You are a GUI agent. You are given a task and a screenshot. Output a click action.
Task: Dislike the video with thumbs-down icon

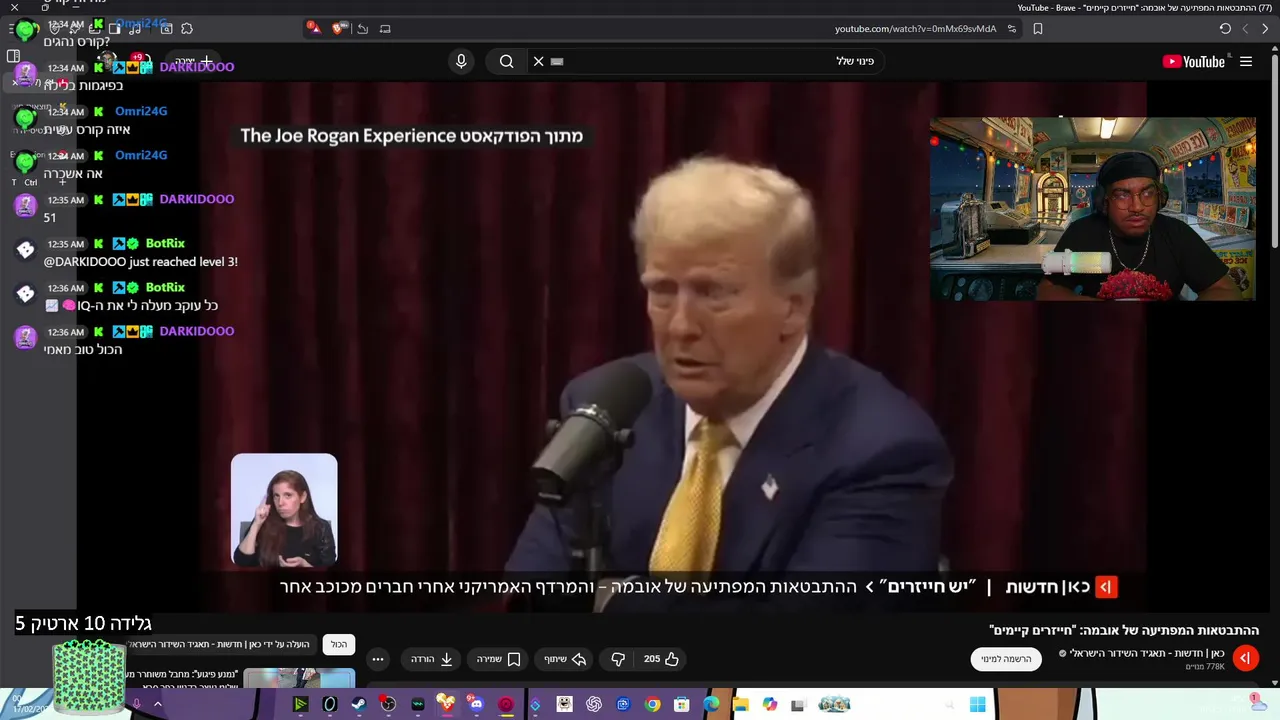tap(618, 659)
